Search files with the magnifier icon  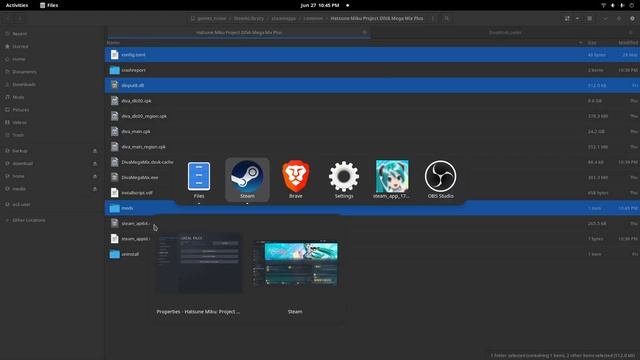click(447, 18)
